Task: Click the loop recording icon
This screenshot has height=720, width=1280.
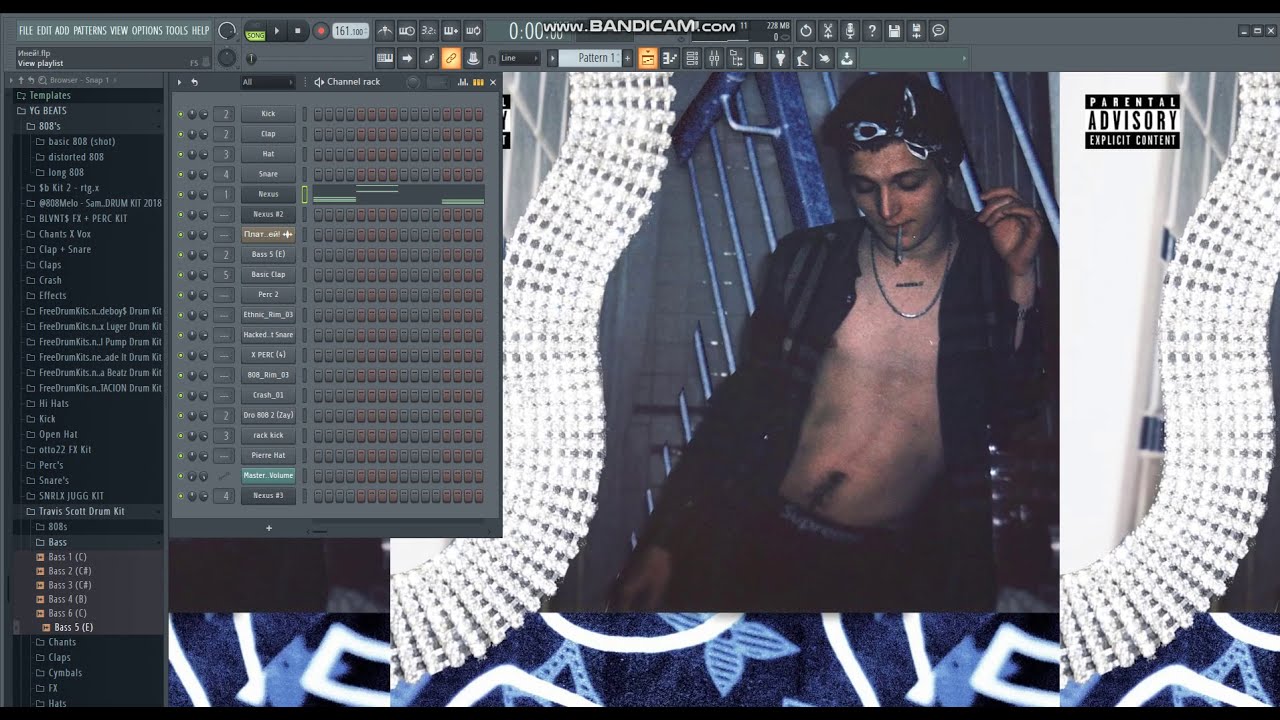Action: coord(472,31)
